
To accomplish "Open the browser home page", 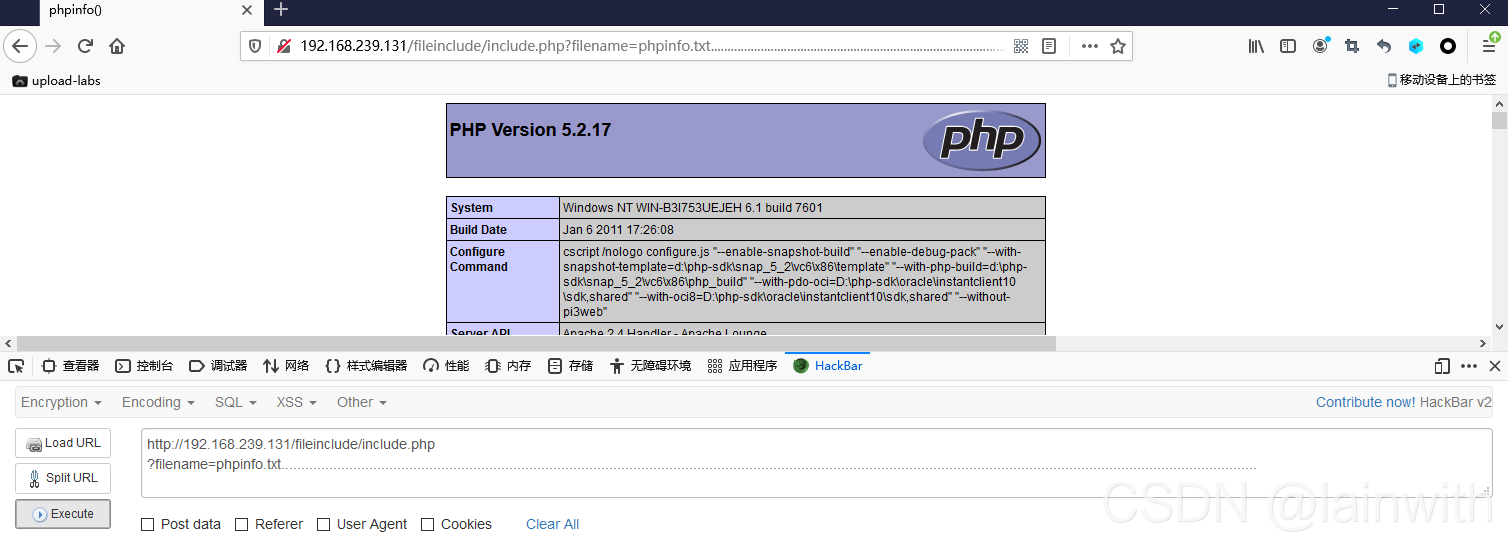I will tap(117, 46).
